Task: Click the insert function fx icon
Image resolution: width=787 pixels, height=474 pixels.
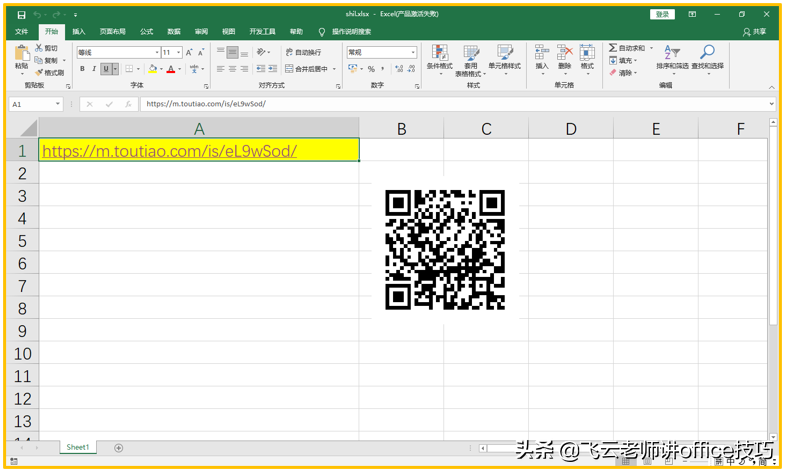Action: point(128,104)
